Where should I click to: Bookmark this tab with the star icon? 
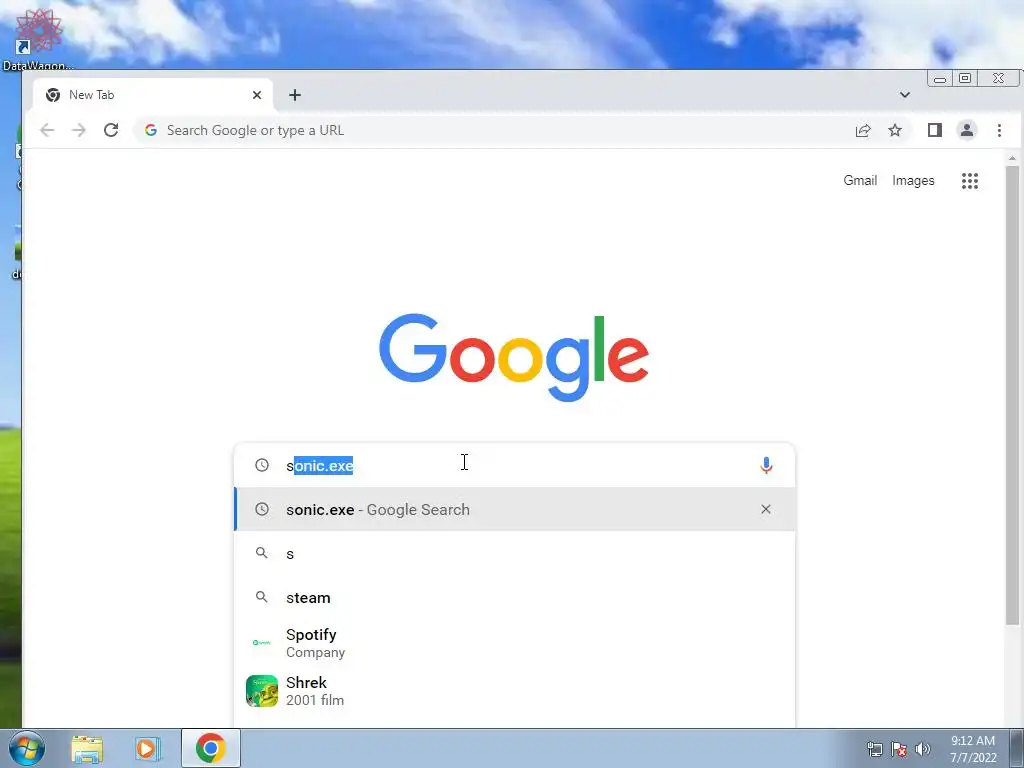[x=895, y=130]
